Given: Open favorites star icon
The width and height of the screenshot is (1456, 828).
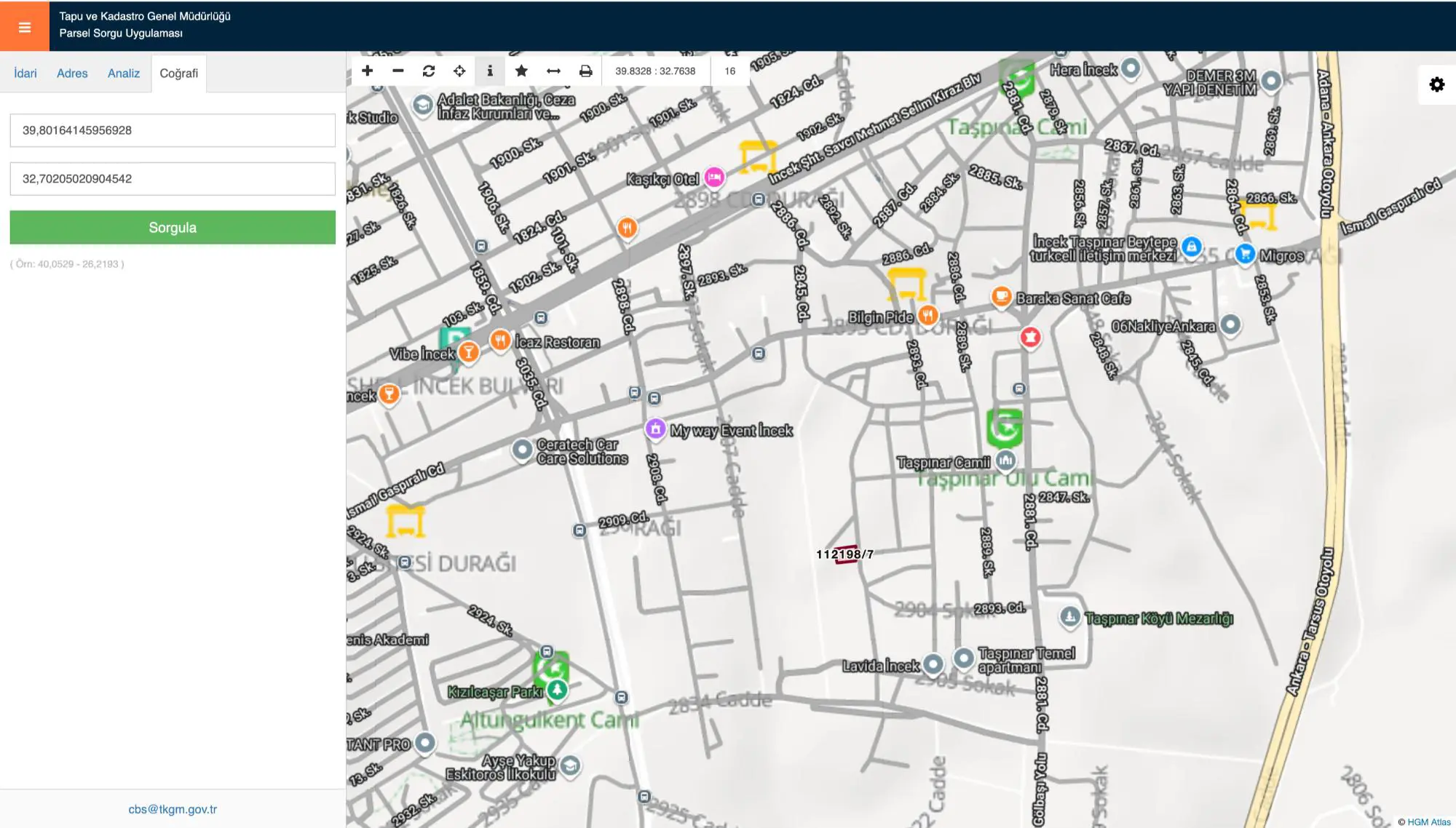Looking at the screenshot, I should tap(521, 71).
